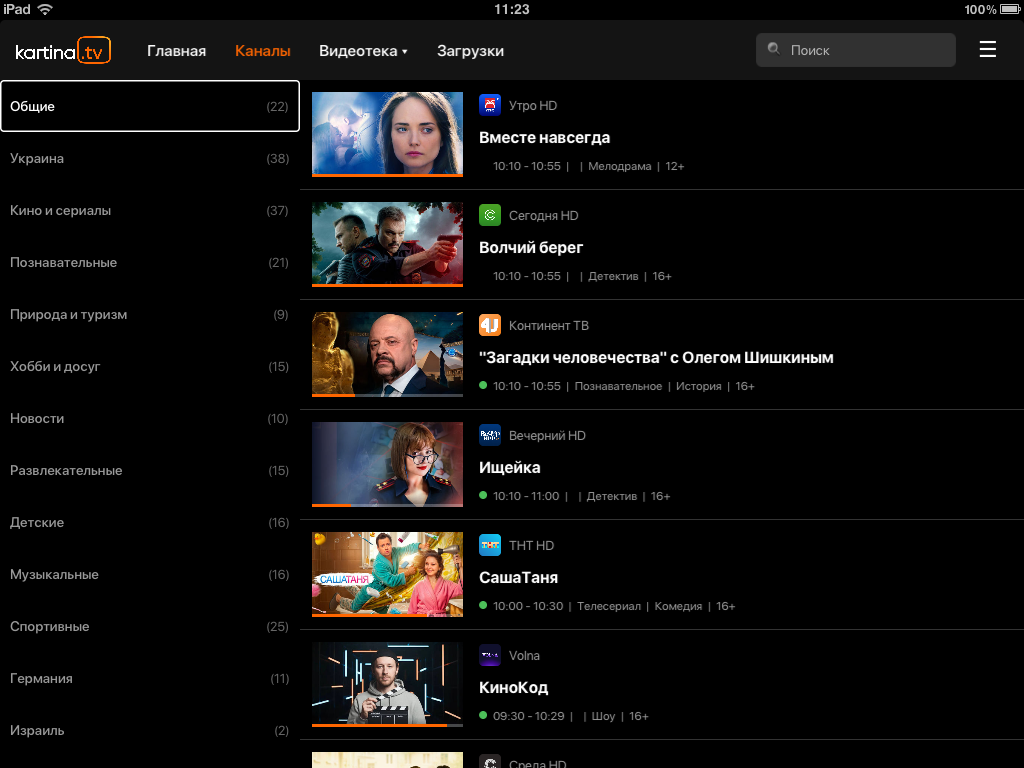
Task: Select the Спортивные category
Action: click(x=150, y=626)
